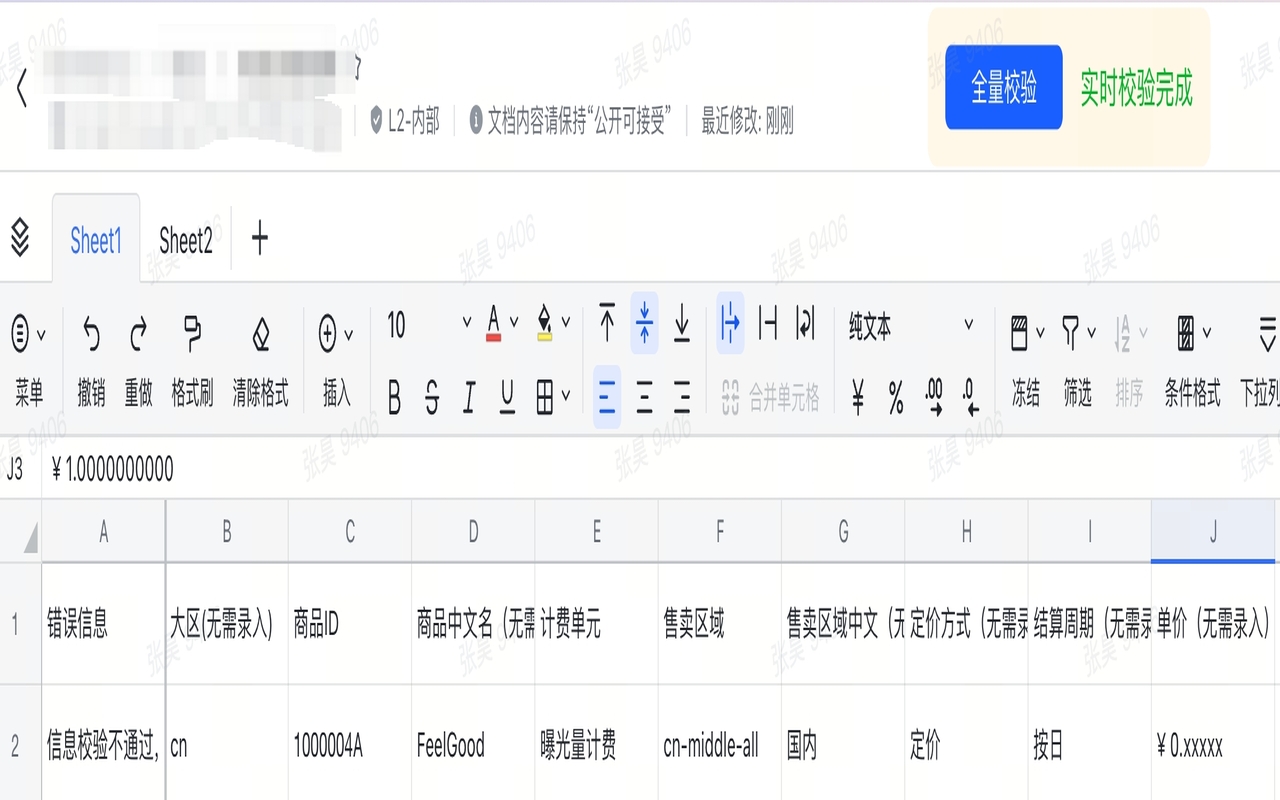Viewport: 1280px width, 800px height.
Task: Toggle italic formatting
Action: [x=469, y=398]
